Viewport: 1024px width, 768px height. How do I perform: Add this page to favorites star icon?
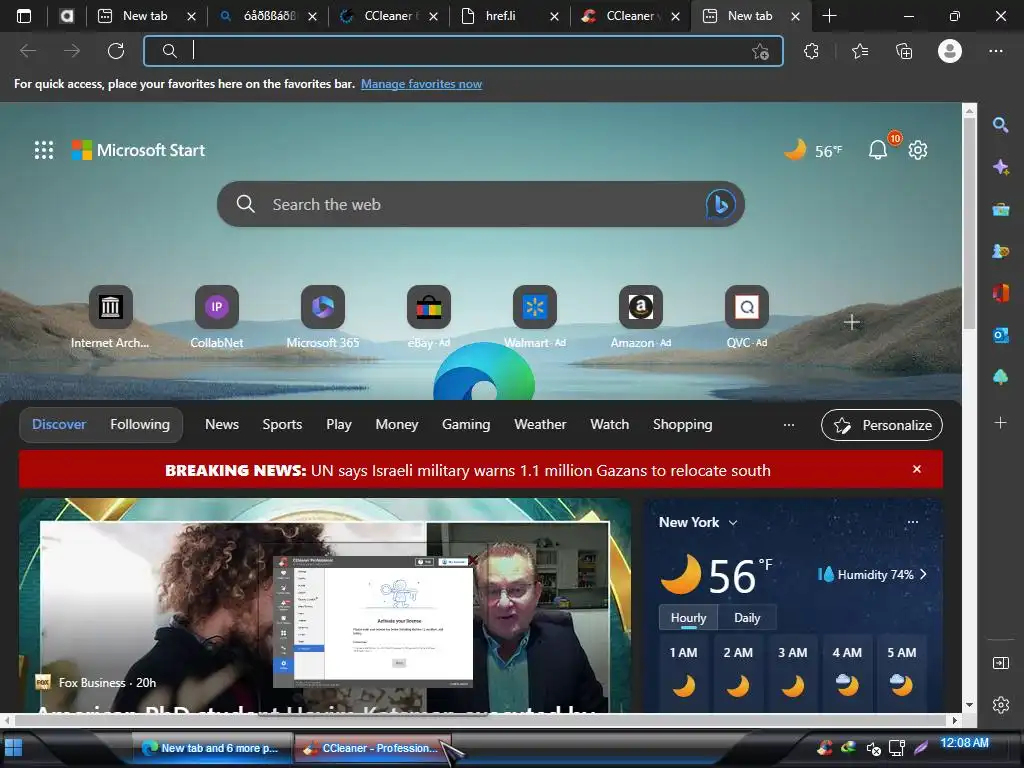point(760,52)
